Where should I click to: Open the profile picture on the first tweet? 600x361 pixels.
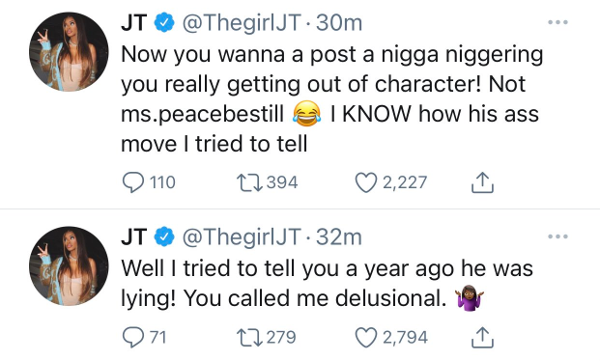pyautogui.click(x=69, y=52)
